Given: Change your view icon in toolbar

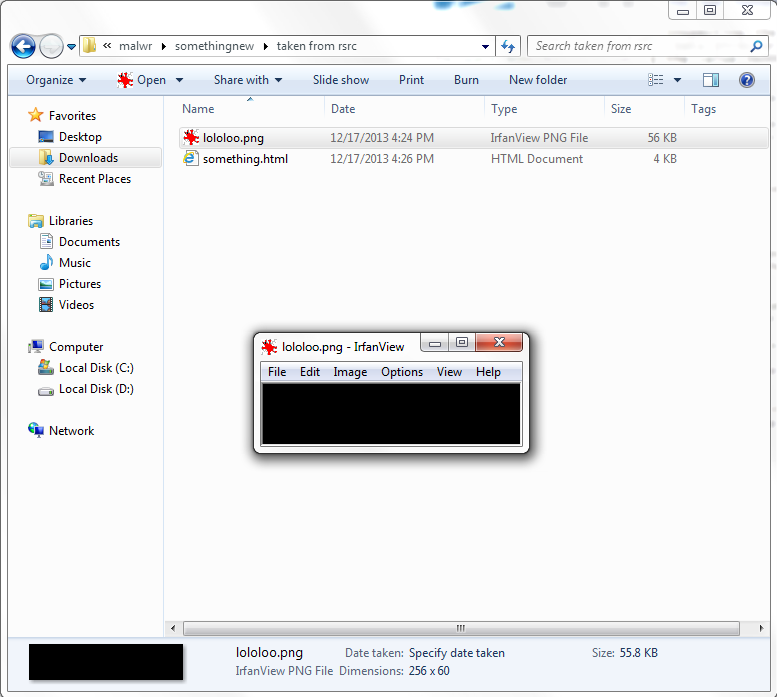Looking at the screenshot, I should point(656,80).
